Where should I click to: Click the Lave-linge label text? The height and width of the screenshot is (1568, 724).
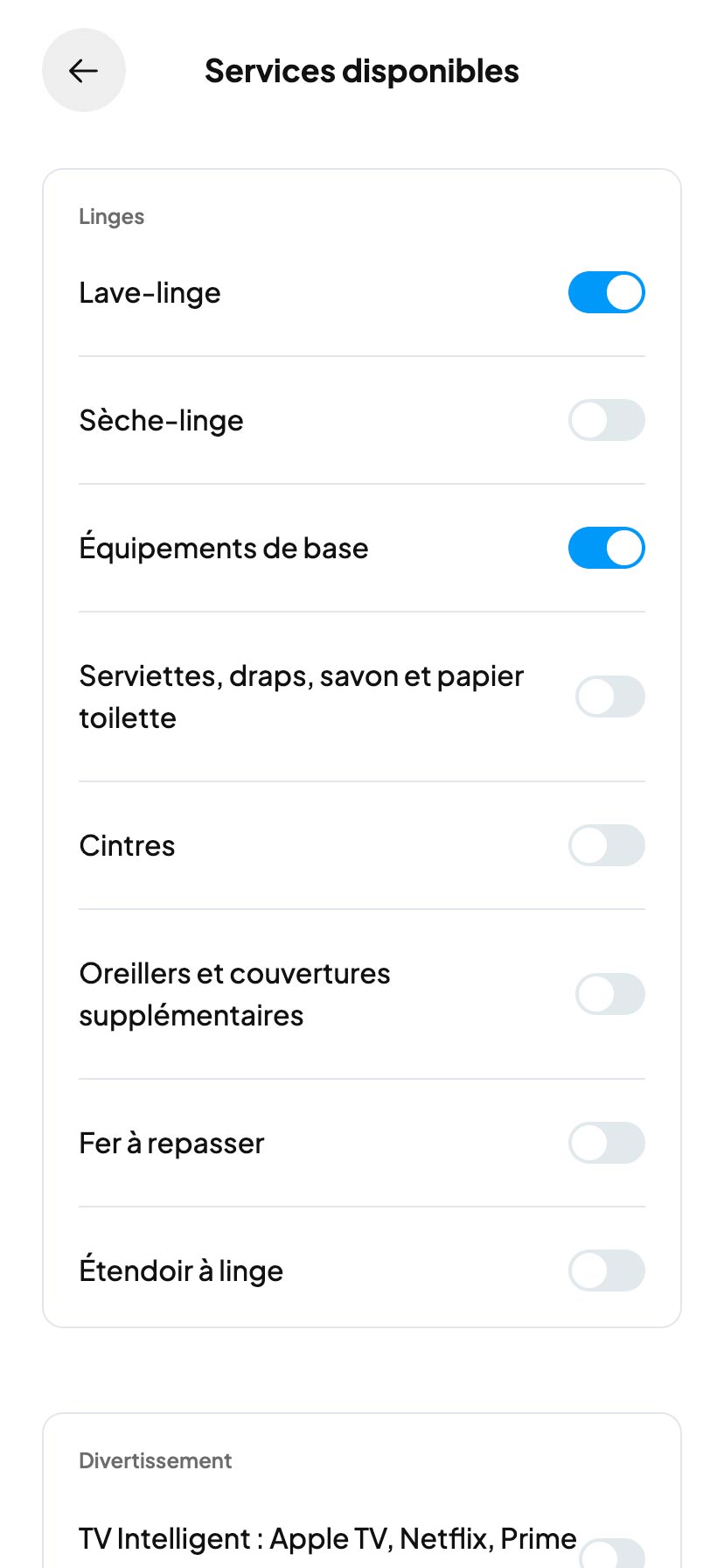click(x=150, y=292)
